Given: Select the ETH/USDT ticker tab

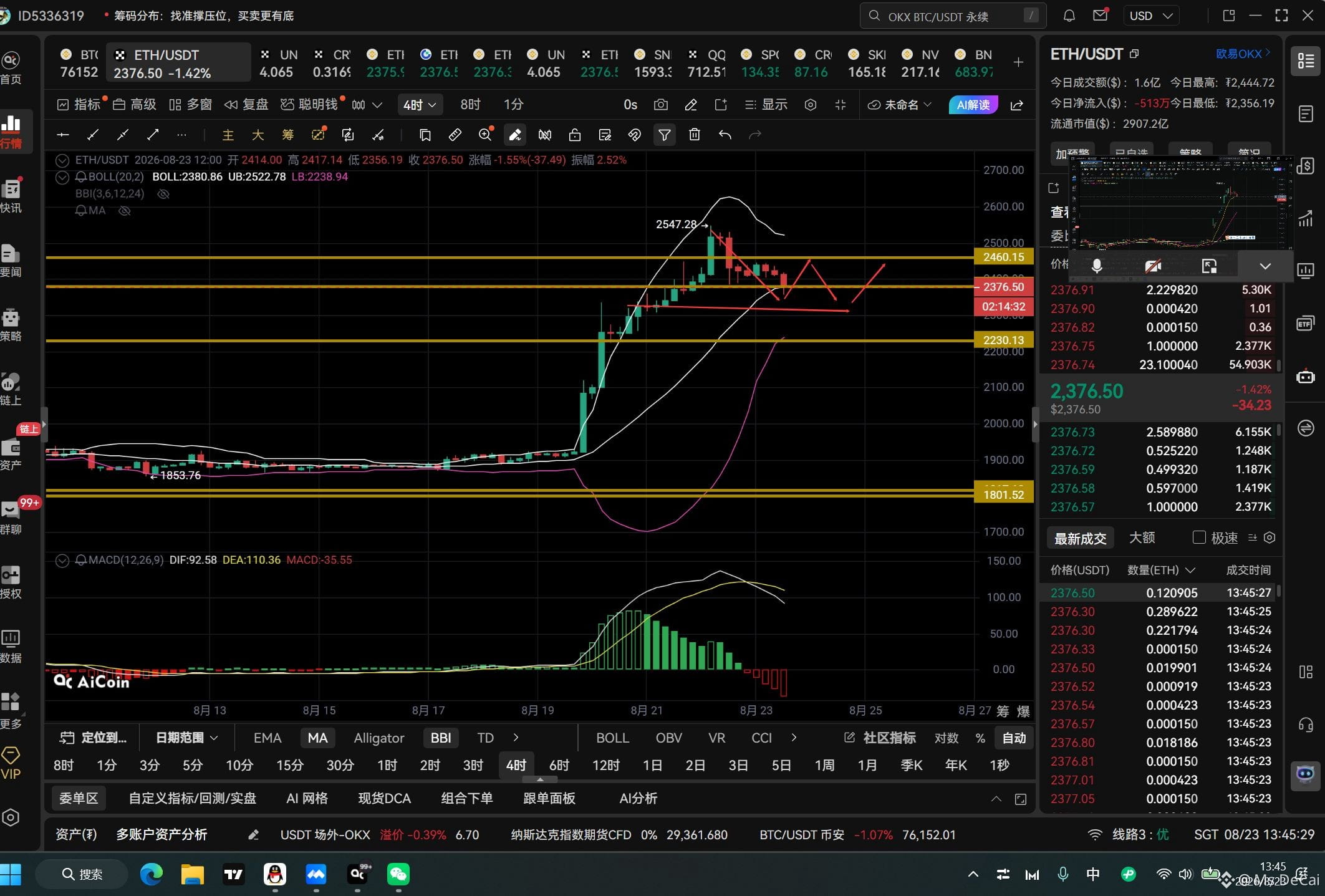Looking at the screenshot, I should (178, 63).
